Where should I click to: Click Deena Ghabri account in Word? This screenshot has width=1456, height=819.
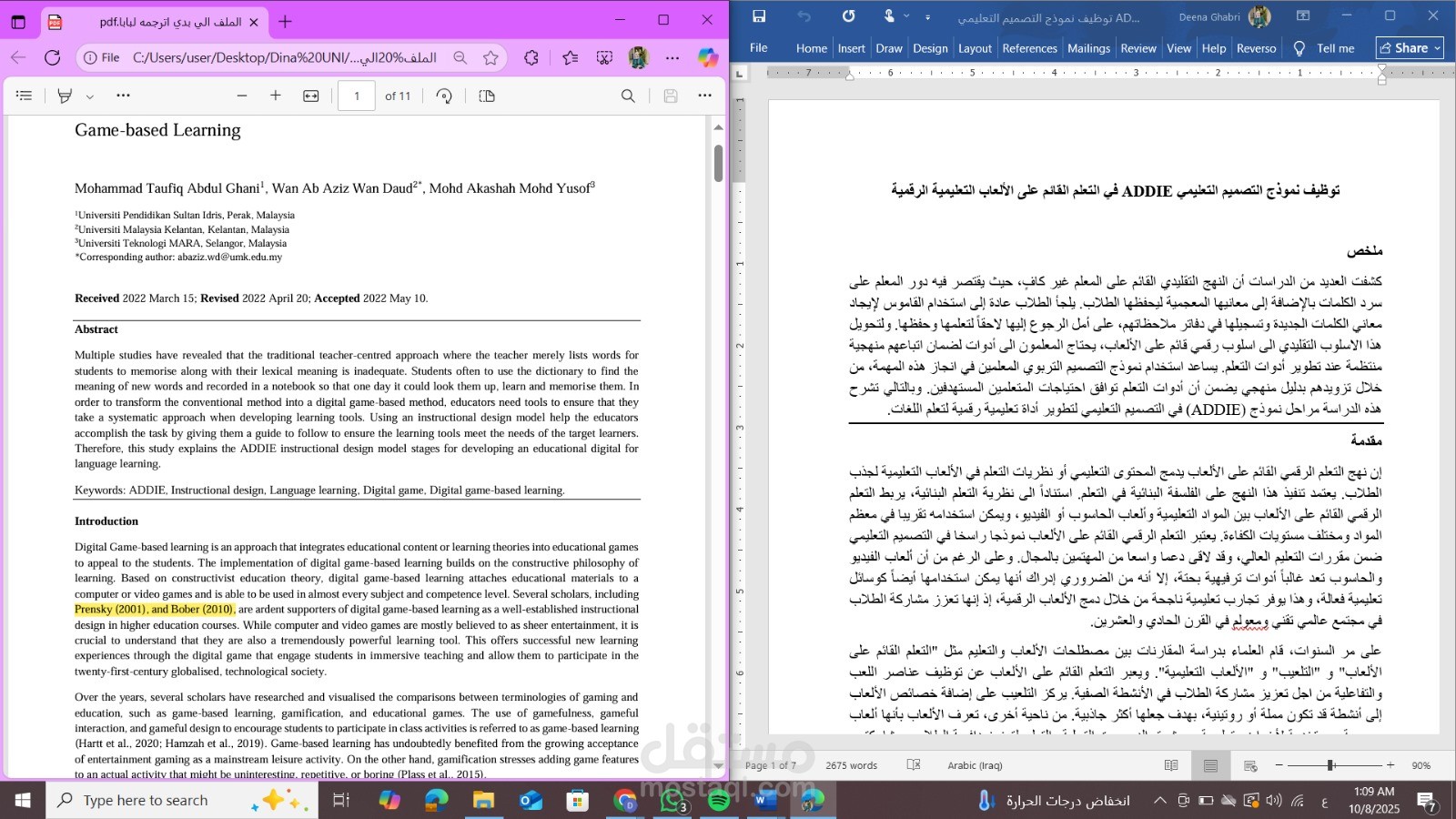click(x=1225, y=16)
